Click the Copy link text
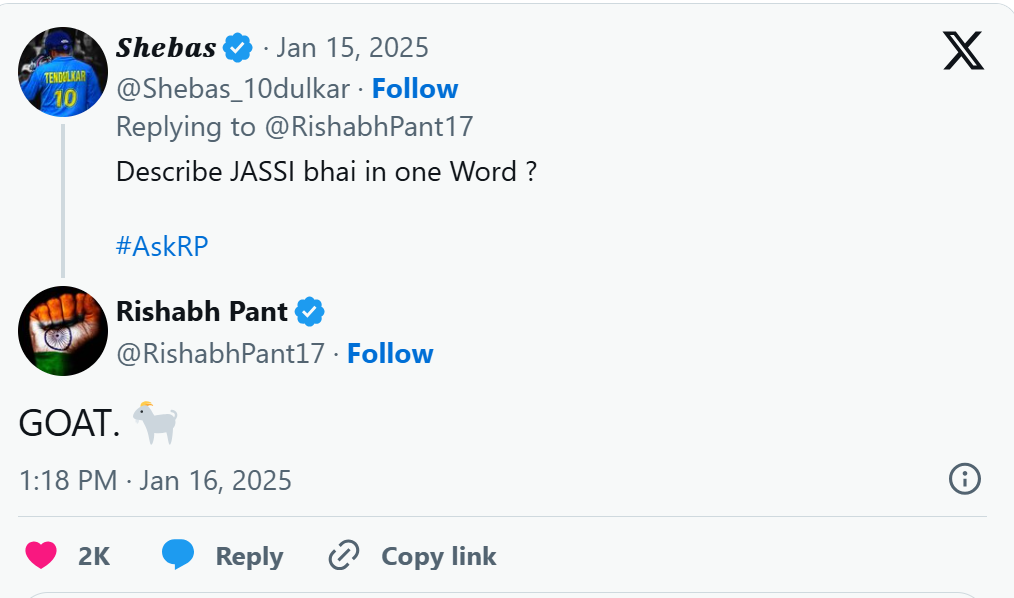 tap(438, 556)
